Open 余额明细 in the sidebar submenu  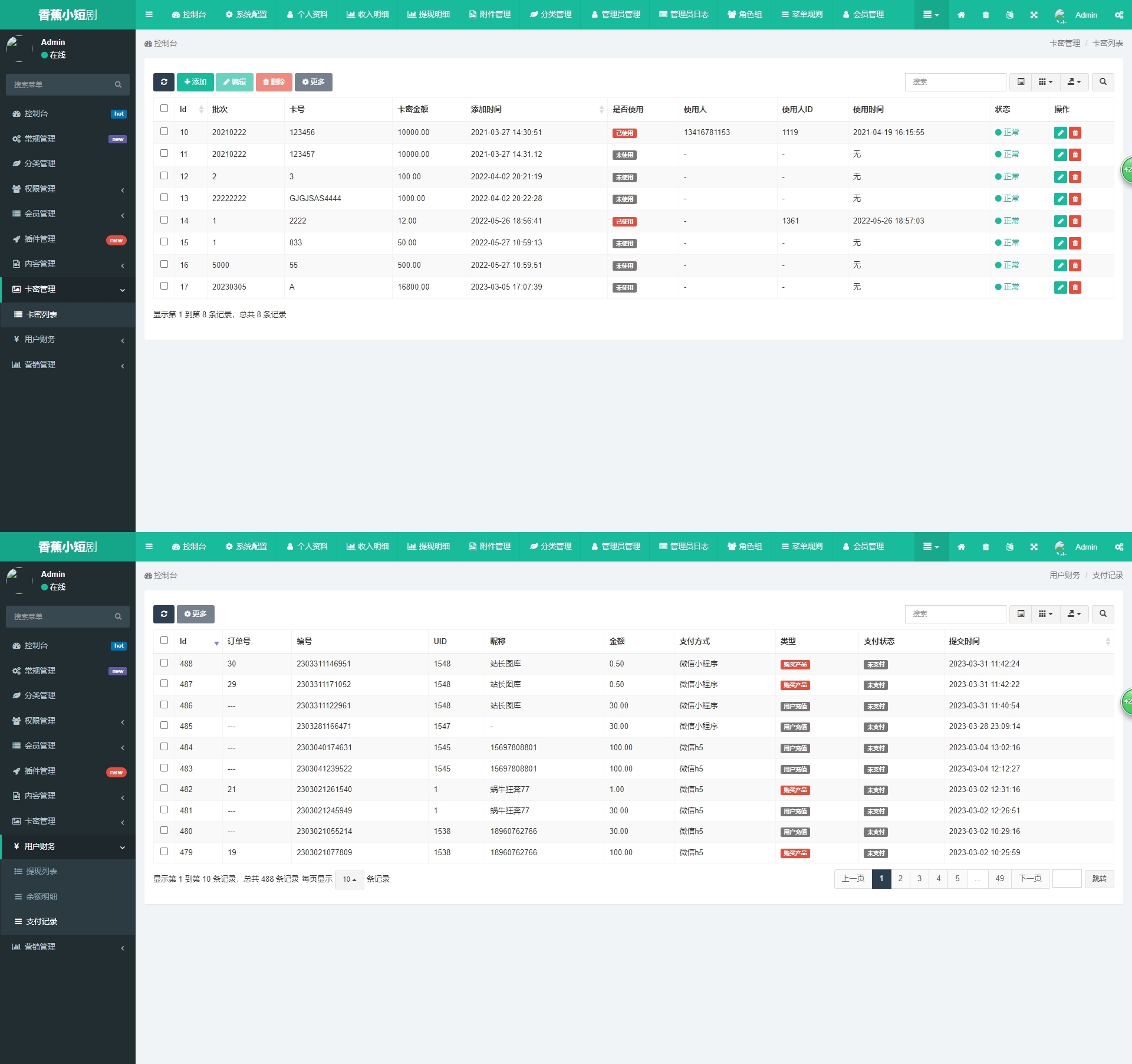(x=41, y=897)
